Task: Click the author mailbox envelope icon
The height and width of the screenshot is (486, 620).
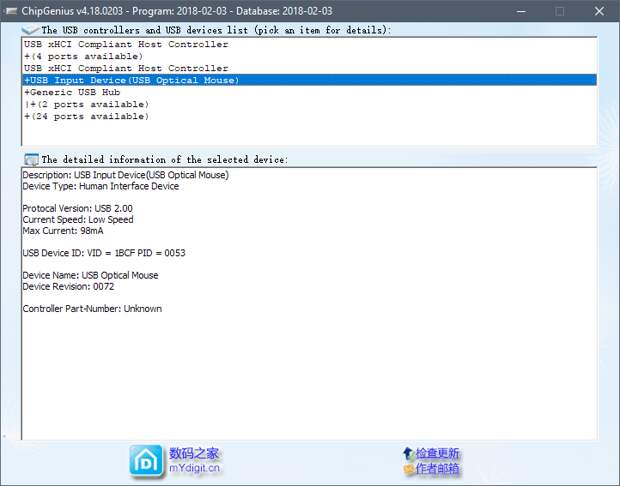Action: (408, 469)
